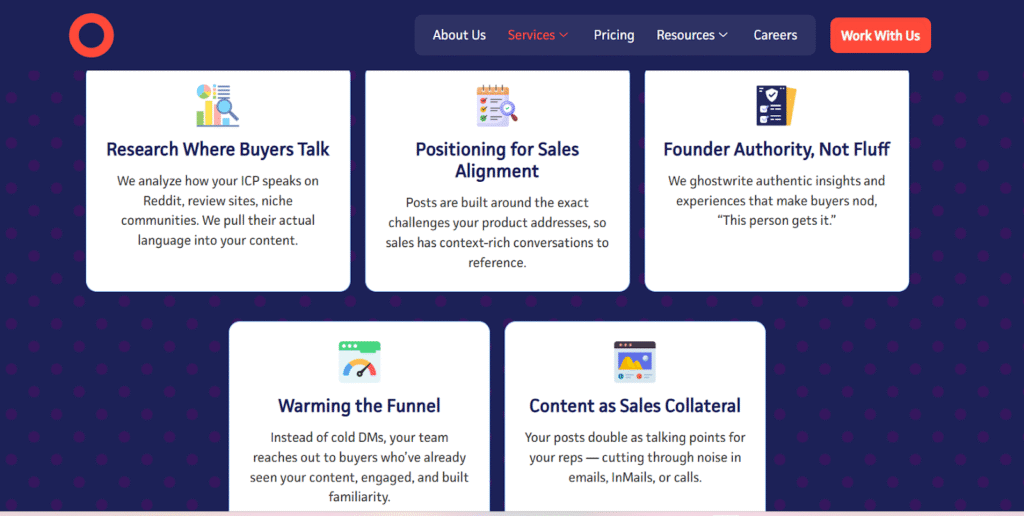This screenshot has height=516, width=1024.
Task: Click the speedometer gauge funnel icon
Action: click(x=359, y=362)
